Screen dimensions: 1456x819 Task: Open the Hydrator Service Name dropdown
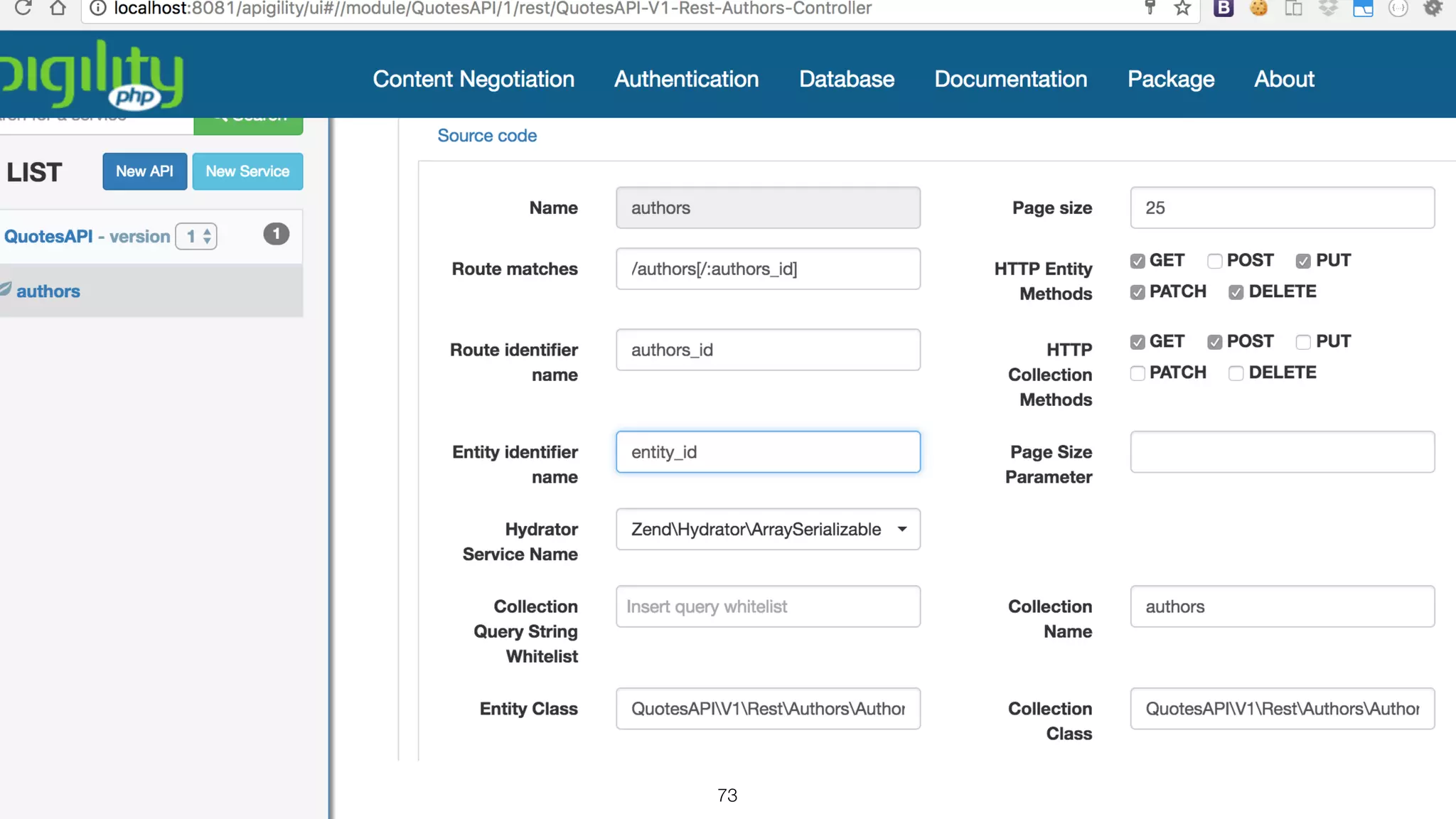pyautogui.click(x=768, y=529)
